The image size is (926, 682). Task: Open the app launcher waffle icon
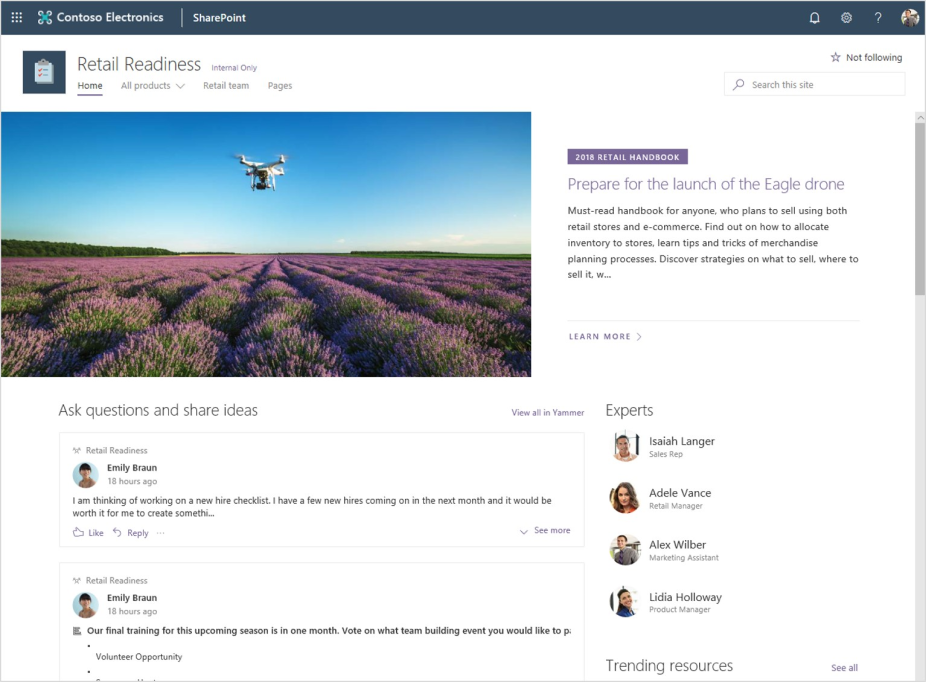pos(17,18)
